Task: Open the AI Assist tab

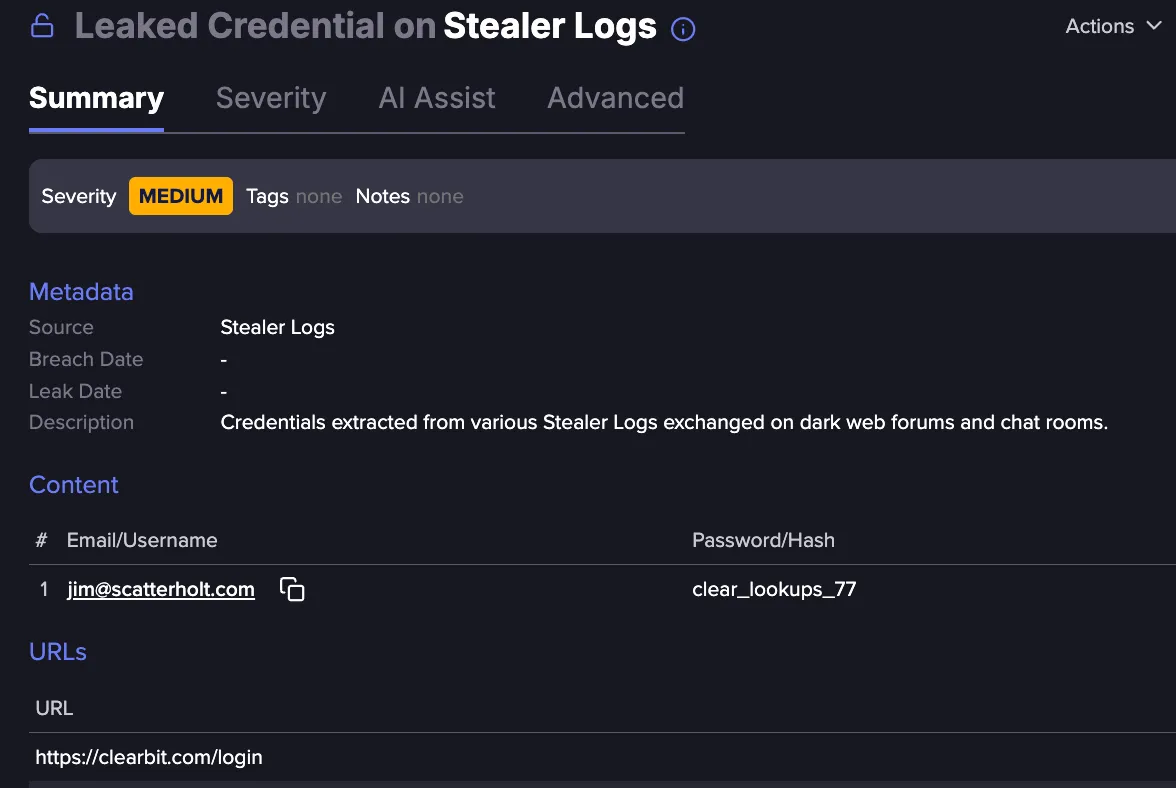Action: [x=436, y=98]
